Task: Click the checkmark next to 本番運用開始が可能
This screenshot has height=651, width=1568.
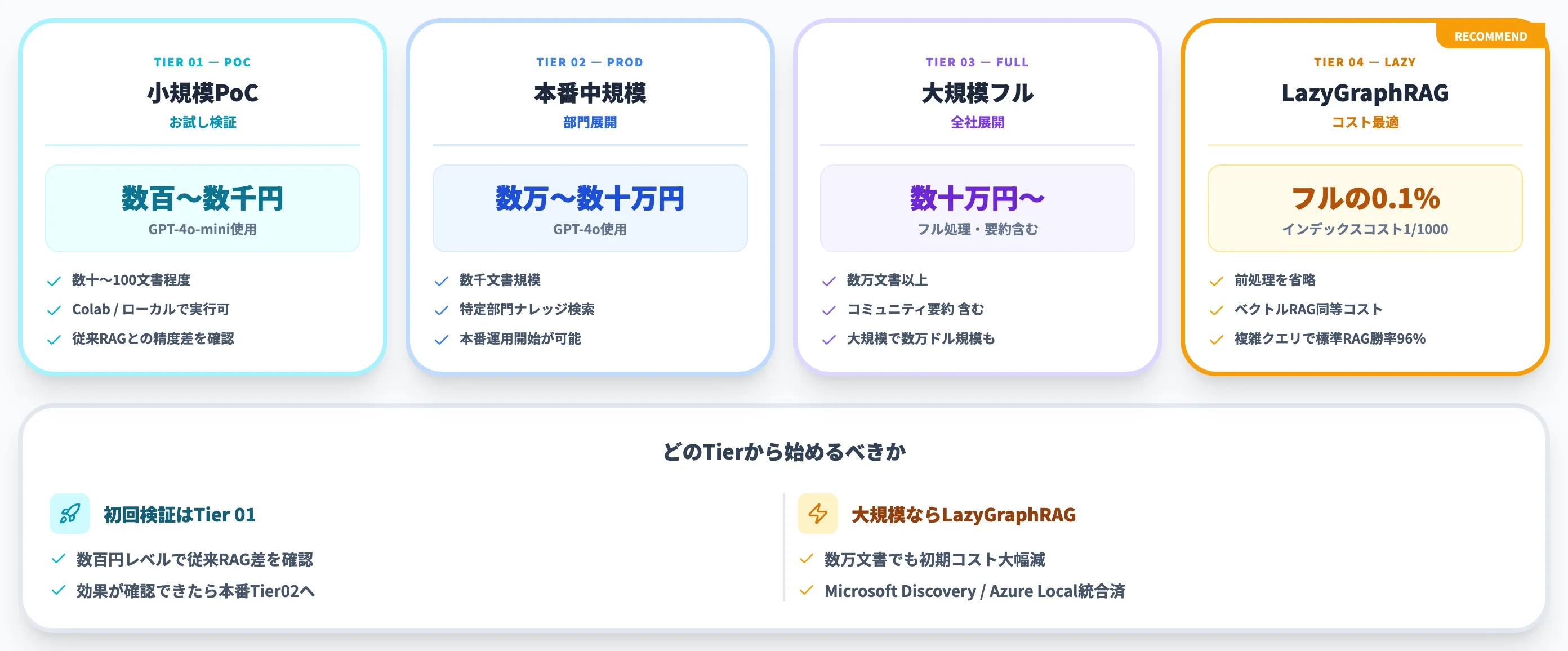Action: [442, 339]
